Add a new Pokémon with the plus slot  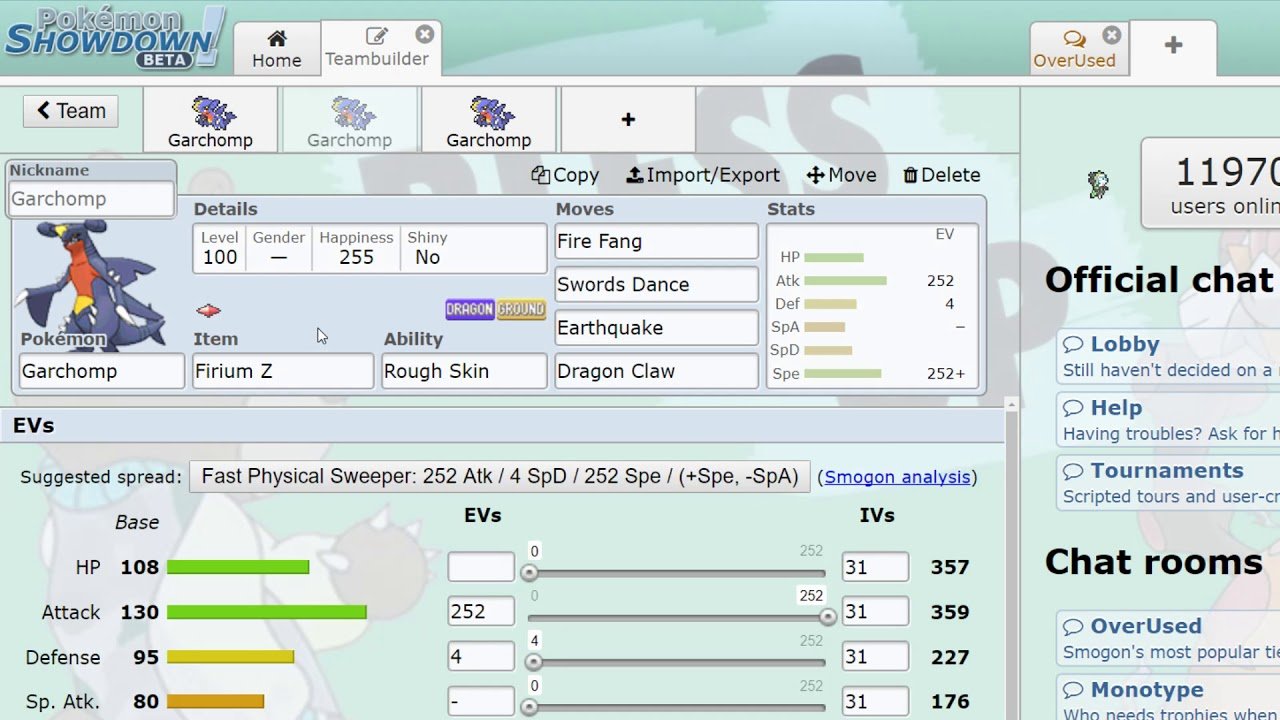coord(628,120)
